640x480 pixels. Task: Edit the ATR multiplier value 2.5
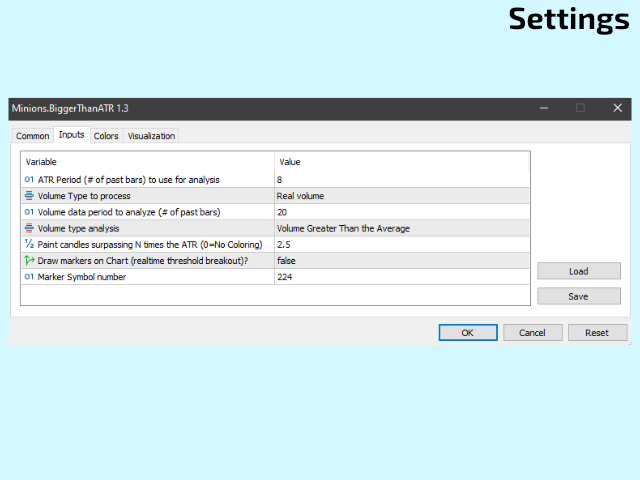[402, 244]
